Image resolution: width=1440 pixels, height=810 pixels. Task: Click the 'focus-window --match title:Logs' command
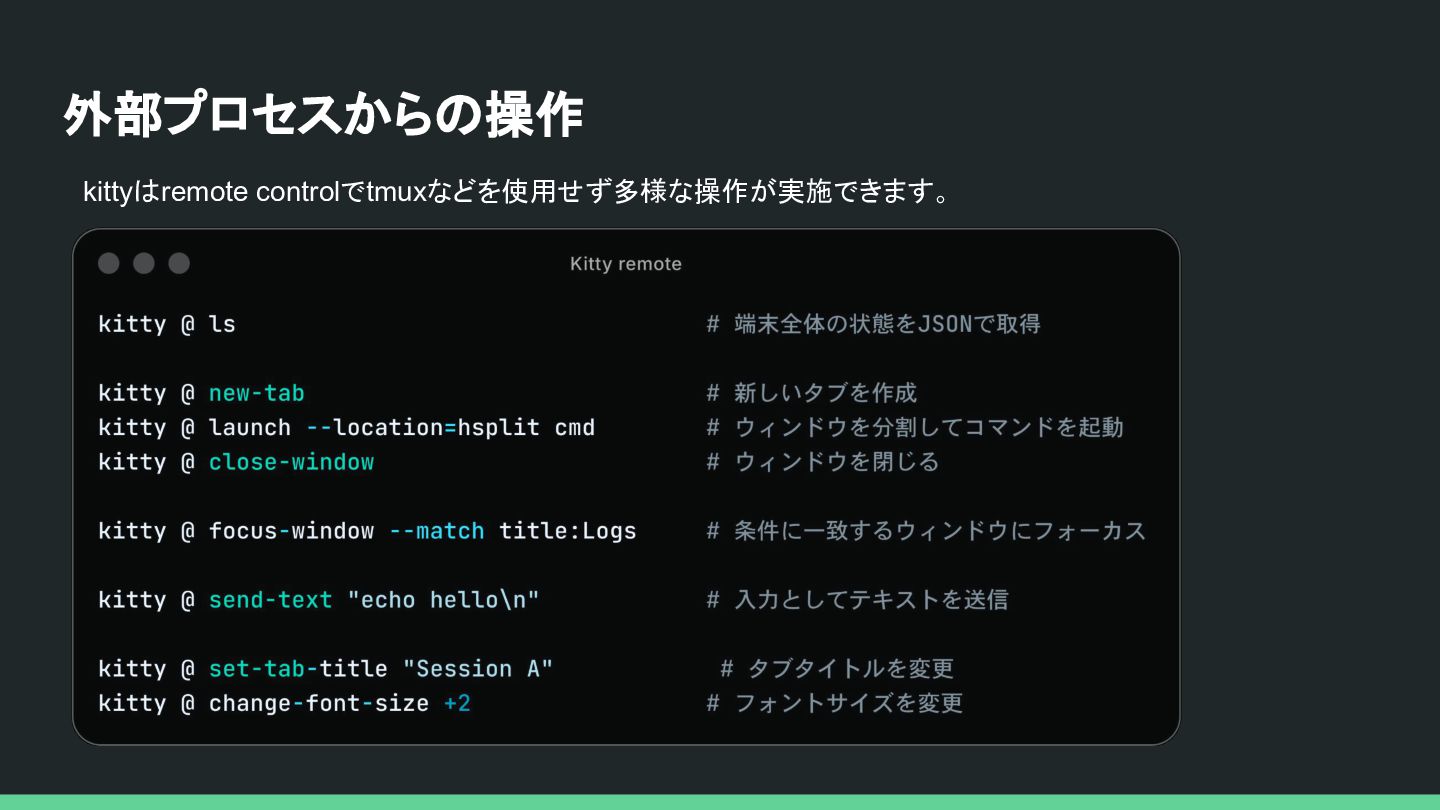pyautogui.click(x=423, y=531)
